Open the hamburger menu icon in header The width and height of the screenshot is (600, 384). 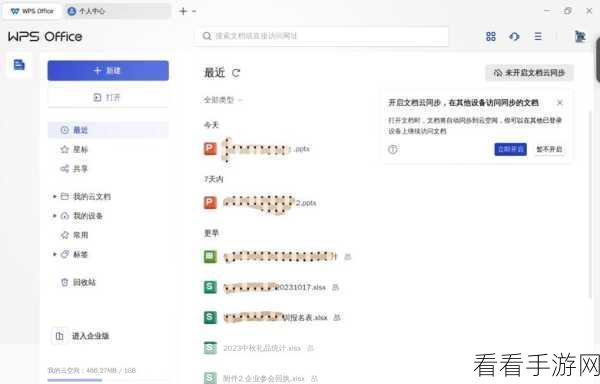click(538, 36)
